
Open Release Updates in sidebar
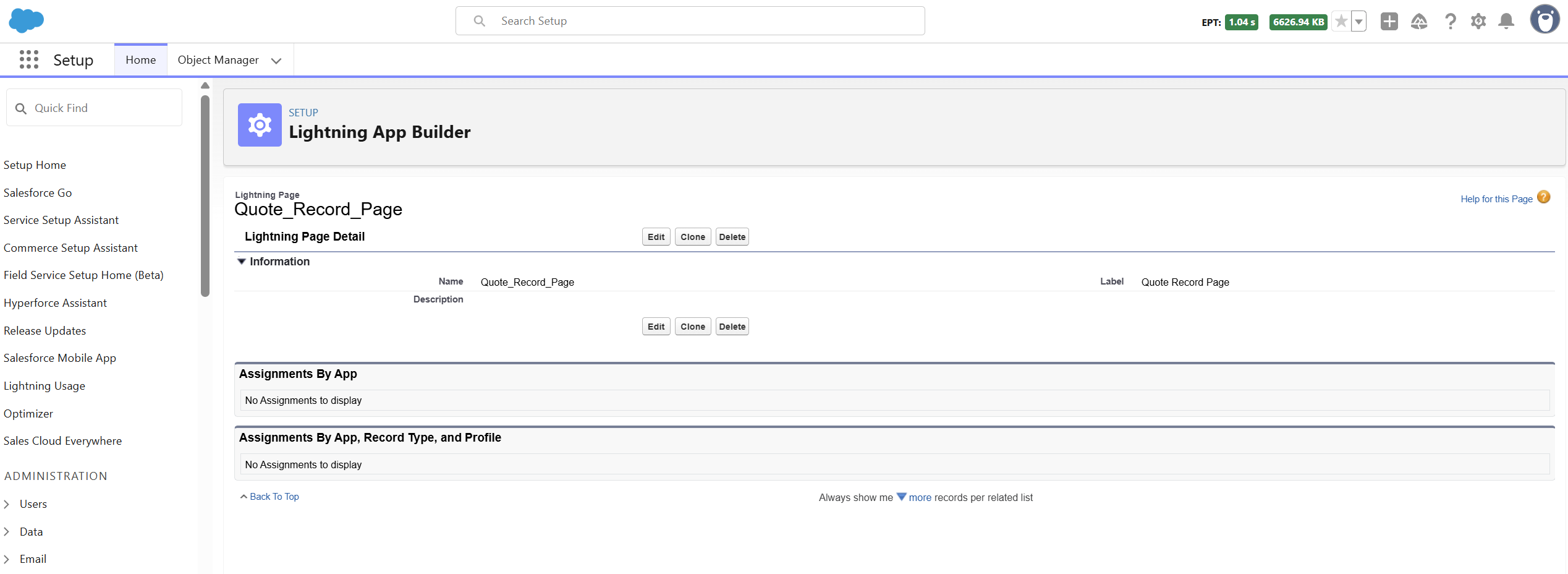[44, 331]
